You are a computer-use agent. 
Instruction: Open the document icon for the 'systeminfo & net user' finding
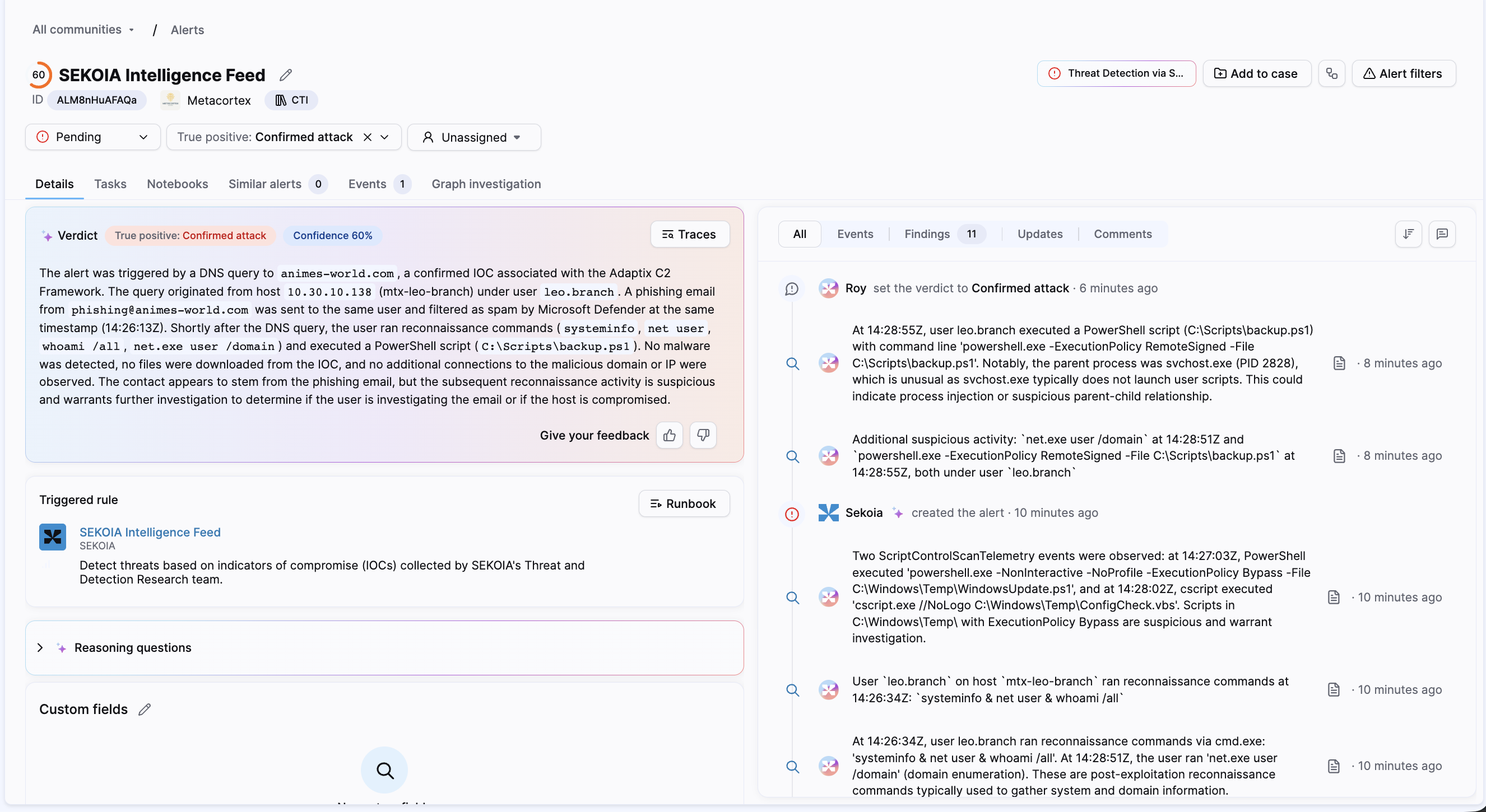pyautogui.click(x=1333, y=690)
